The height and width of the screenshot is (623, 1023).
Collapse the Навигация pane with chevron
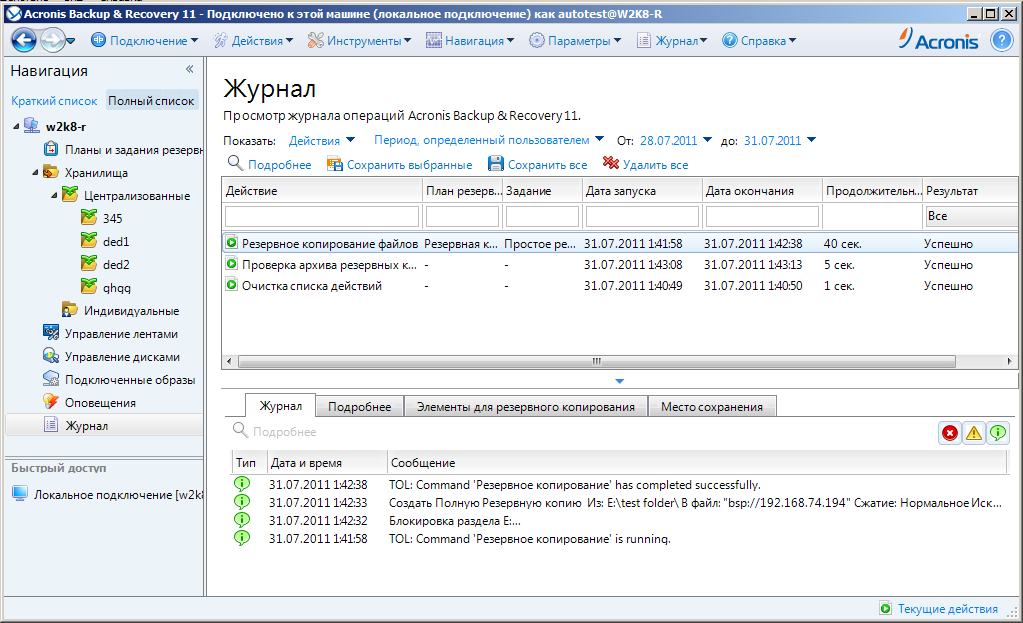coord(190,69)
